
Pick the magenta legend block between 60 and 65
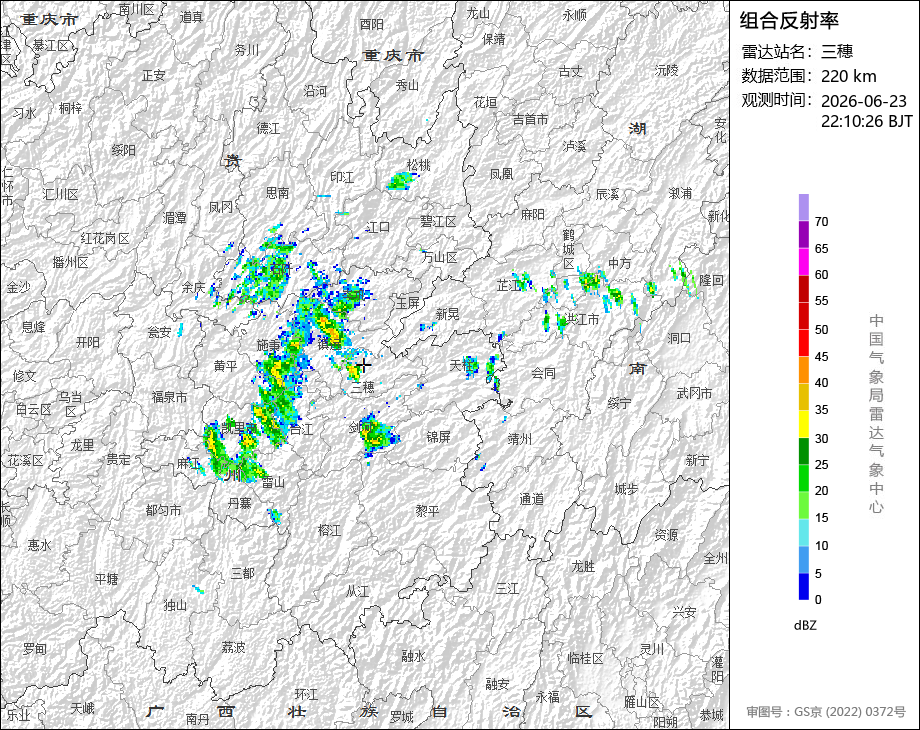pyautogui.click(x=804, y=261)
